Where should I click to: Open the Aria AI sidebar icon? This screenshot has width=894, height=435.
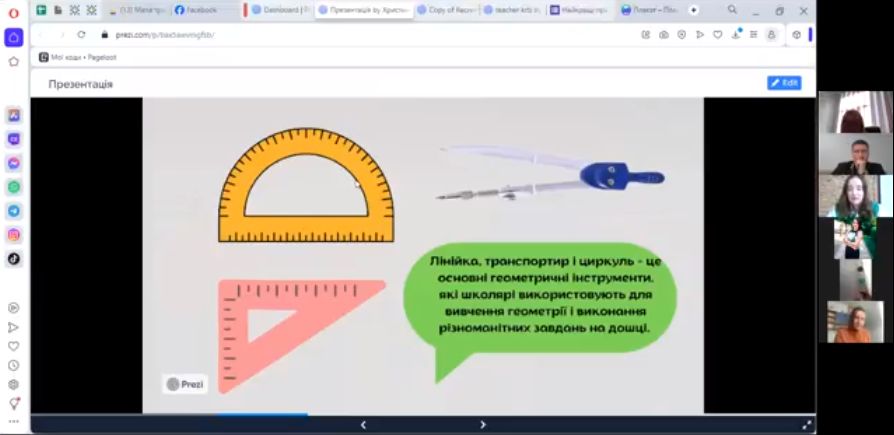tap(14, 116)
